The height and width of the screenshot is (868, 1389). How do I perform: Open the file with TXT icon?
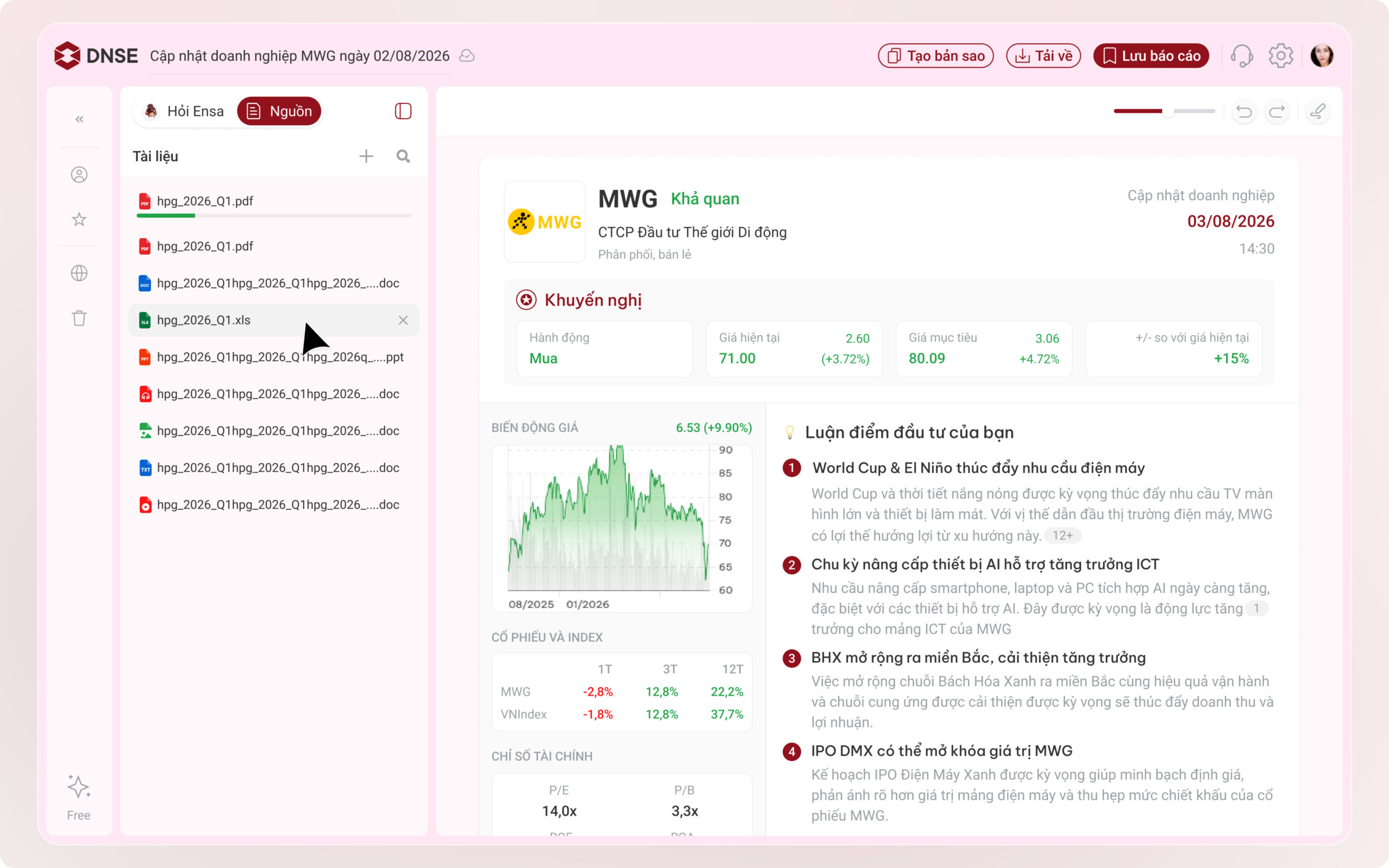tap(274, 468)
